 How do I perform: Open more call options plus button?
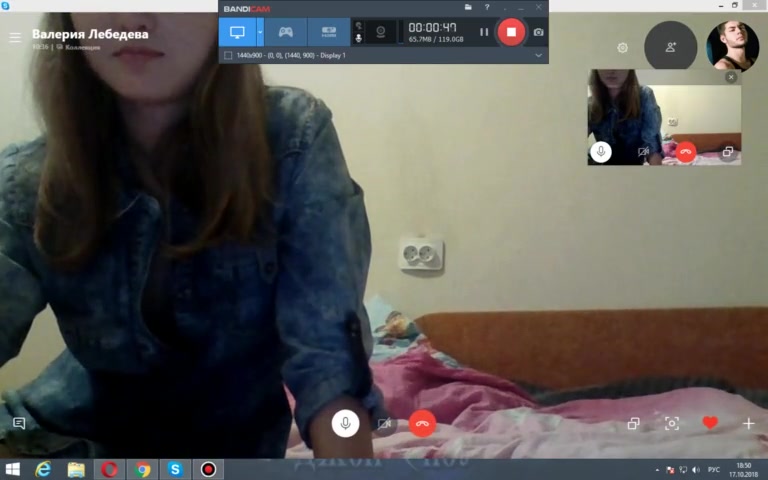(748, 423)
